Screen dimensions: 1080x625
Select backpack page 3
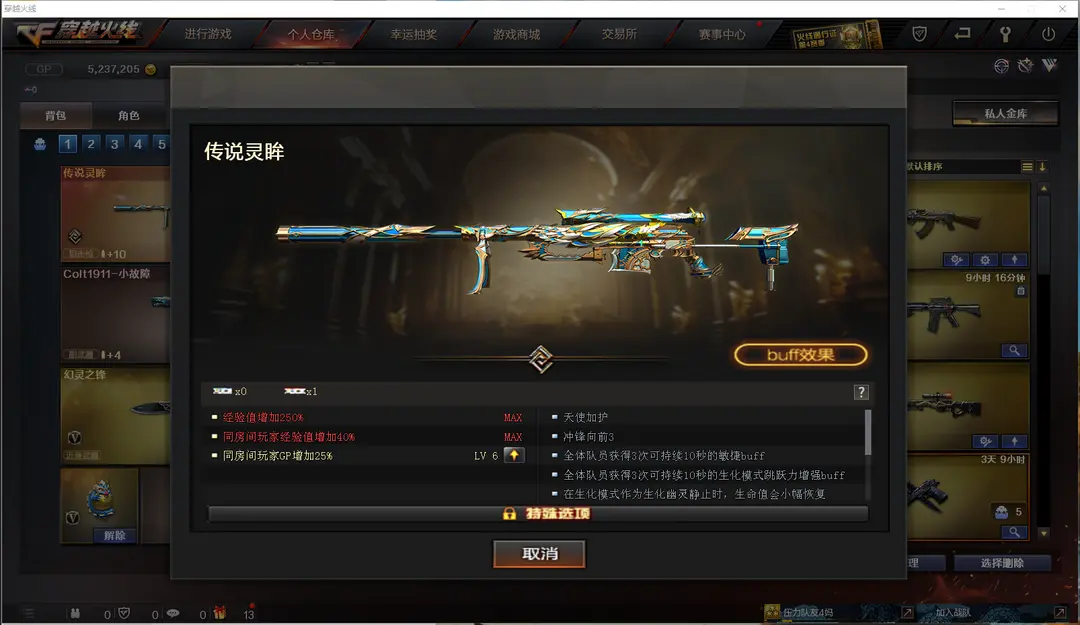click(114, 144)
